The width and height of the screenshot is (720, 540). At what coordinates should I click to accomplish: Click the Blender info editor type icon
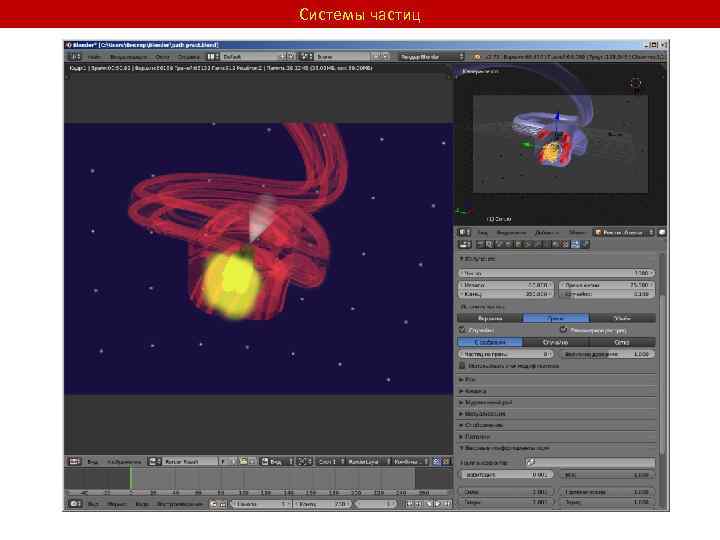point(73,57)
